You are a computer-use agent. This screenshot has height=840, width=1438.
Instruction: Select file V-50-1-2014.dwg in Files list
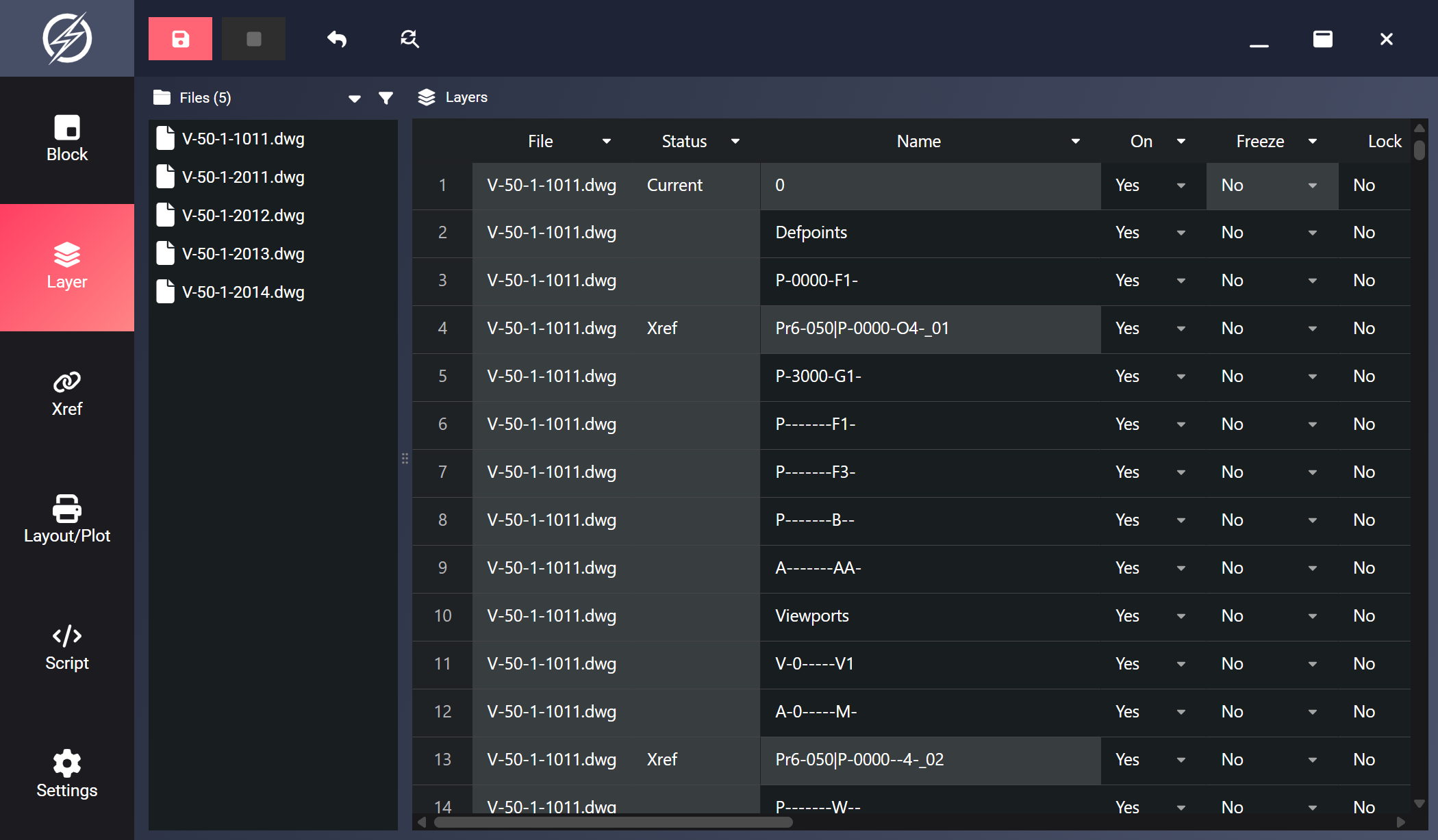coord(273,292)
